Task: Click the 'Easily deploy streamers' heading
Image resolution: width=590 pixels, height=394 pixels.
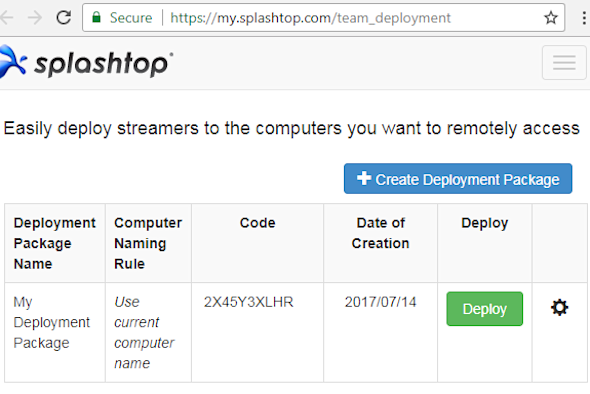Action: [292, 128]
